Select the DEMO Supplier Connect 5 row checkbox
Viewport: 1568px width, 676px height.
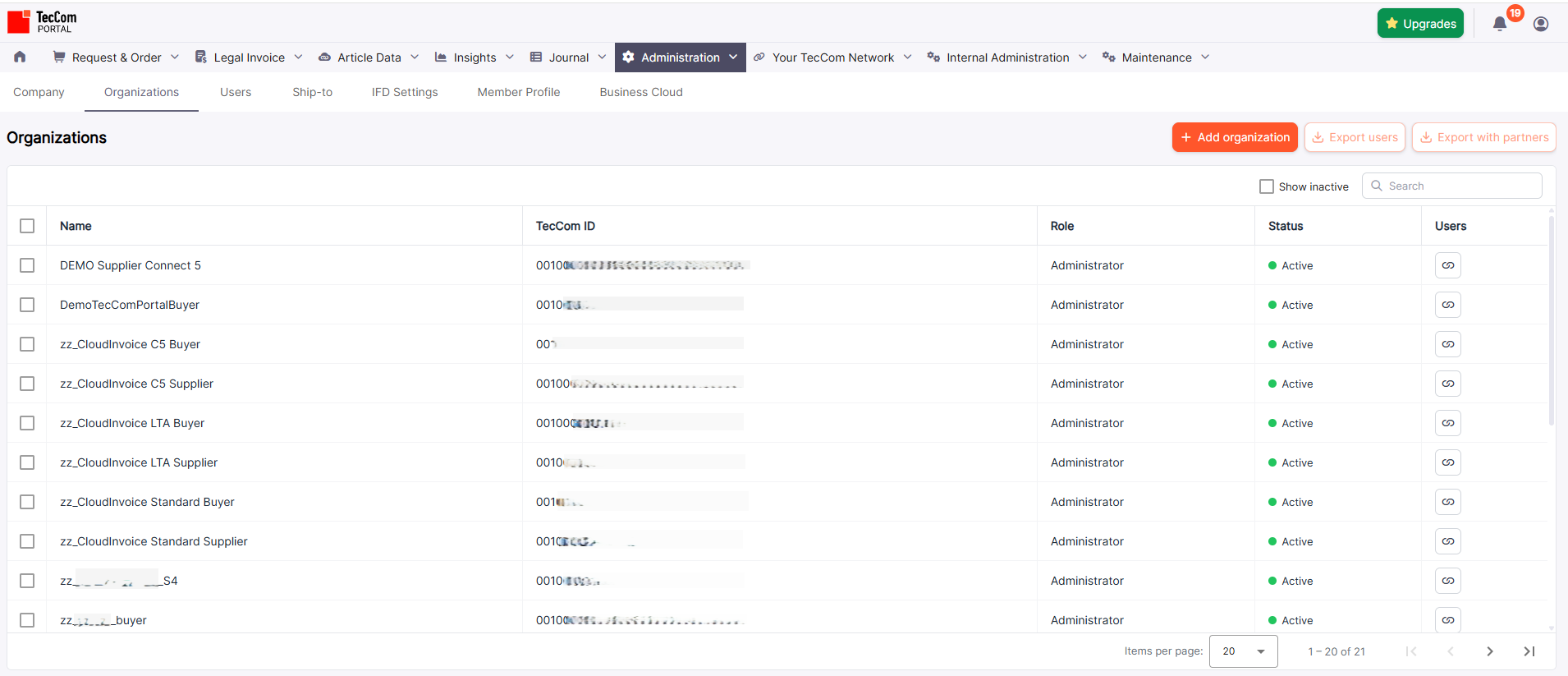tap(27, 265)
